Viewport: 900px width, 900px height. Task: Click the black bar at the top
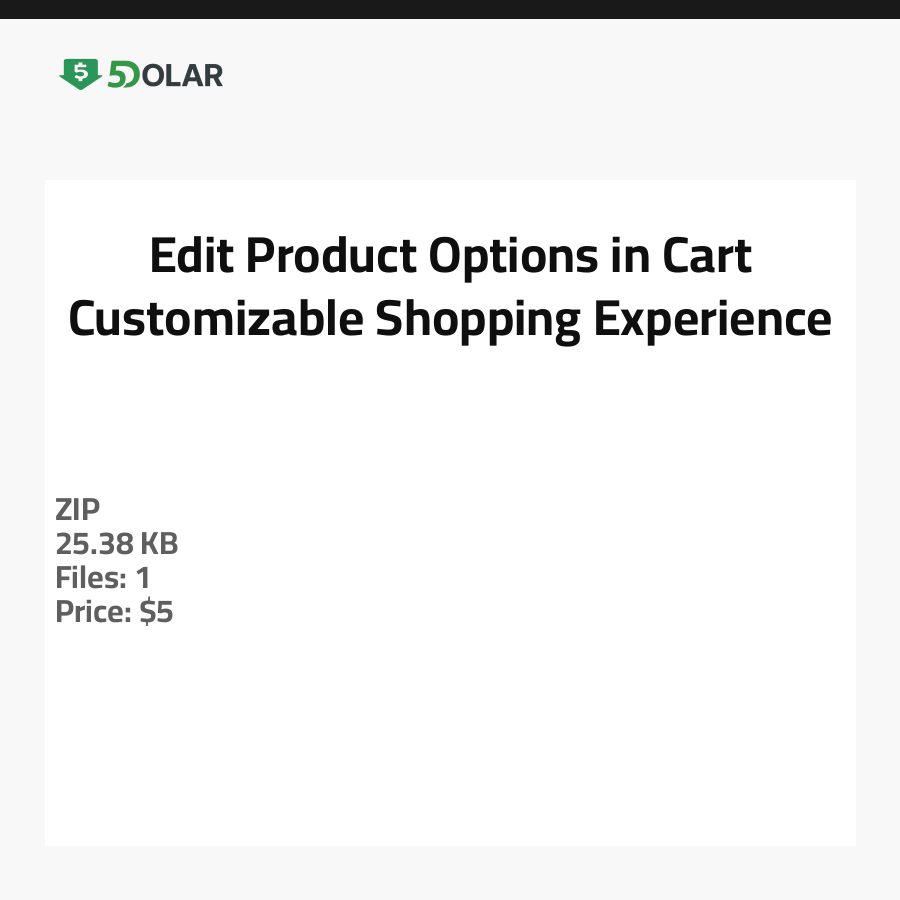point(450,9)
